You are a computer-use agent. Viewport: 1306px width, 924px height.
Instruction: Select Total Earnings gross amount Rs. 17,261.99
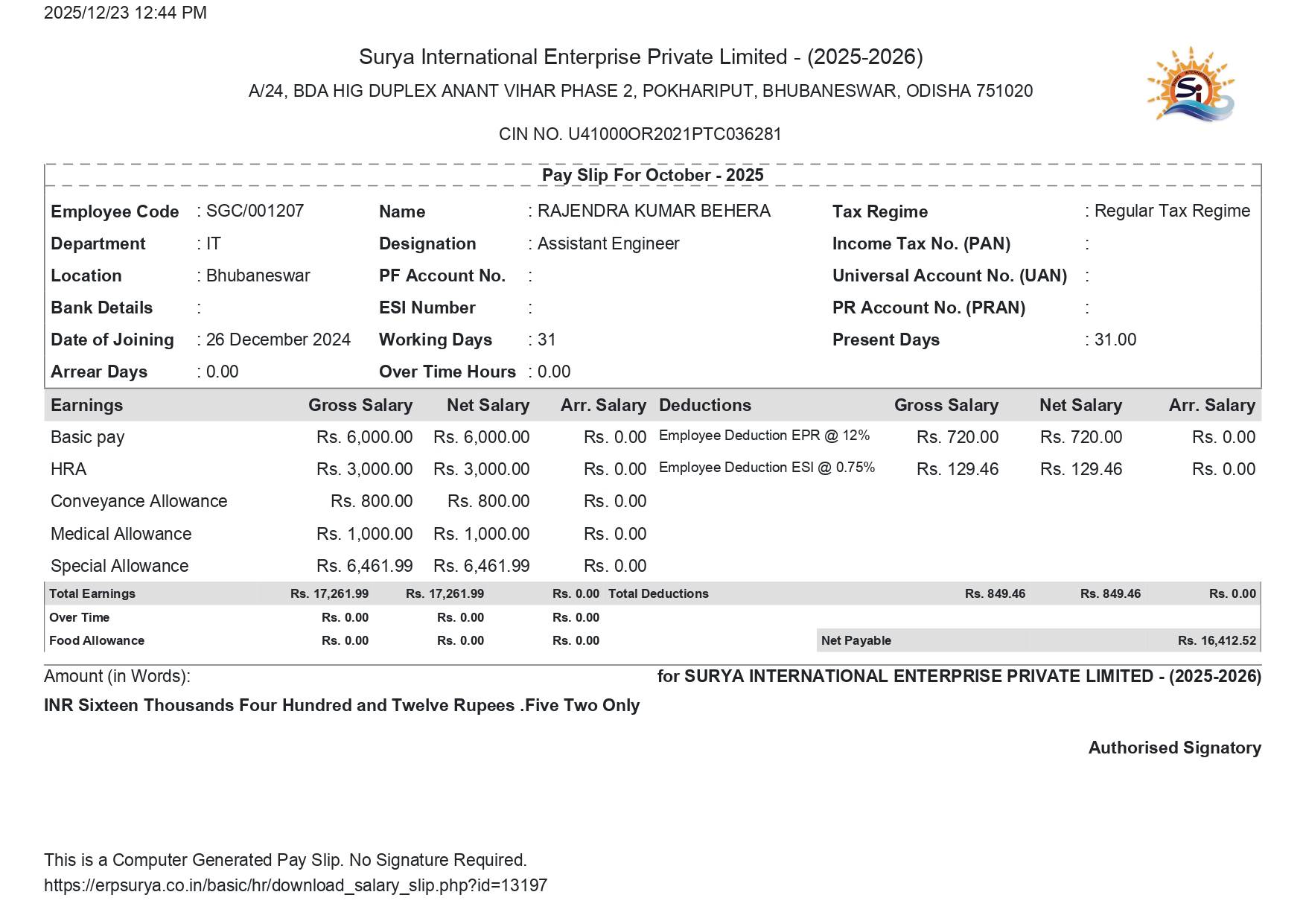pos(330,593)
